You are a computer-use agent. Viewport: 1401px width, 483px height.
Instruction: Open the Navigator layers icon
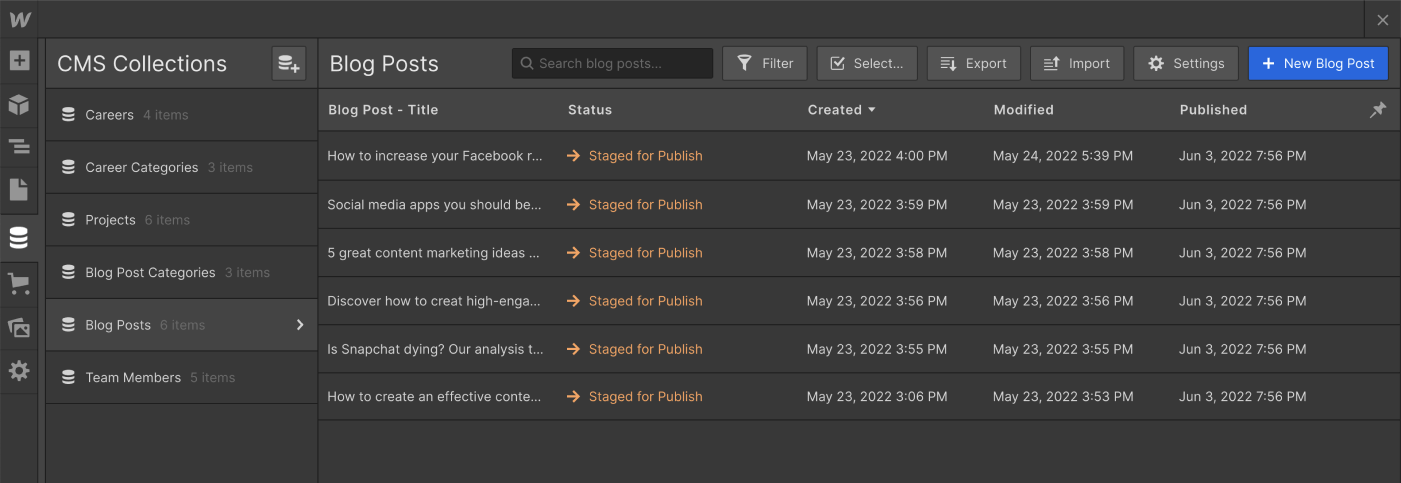pos(19,147)
